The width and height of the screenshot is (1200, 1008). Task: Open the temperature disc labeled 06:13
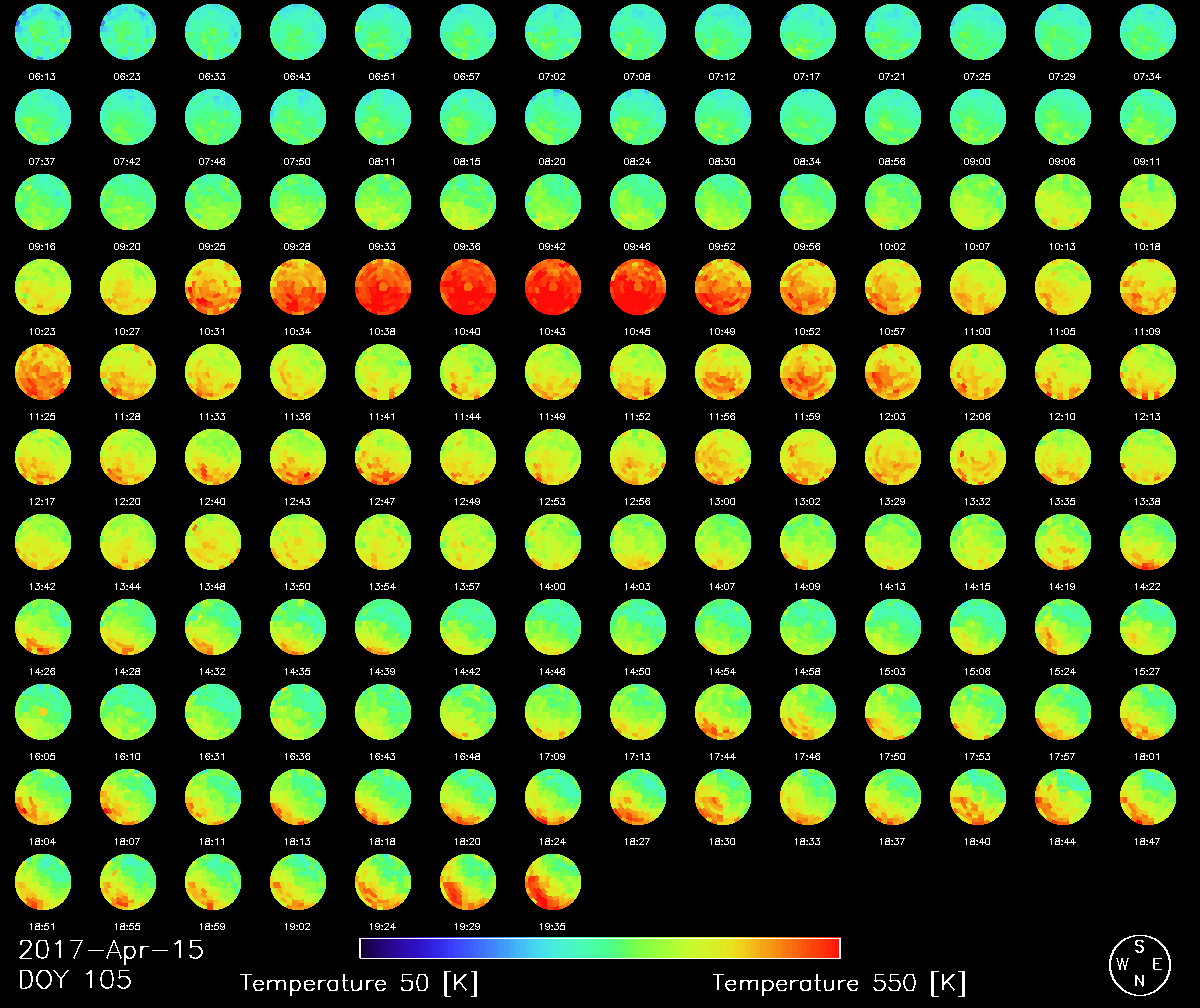[43, 32]
